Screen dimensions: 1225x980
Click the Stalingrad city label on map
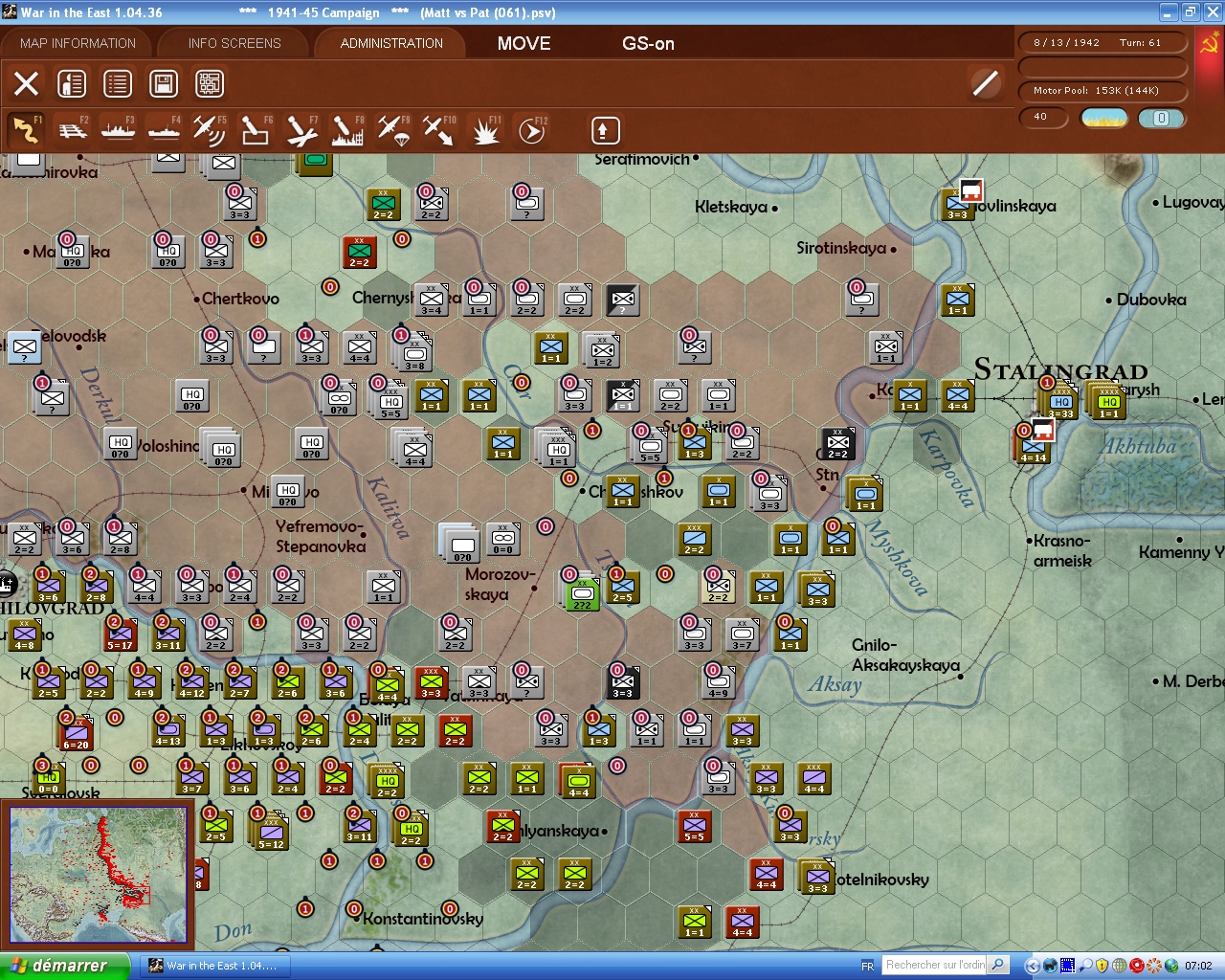[1060, 369]
